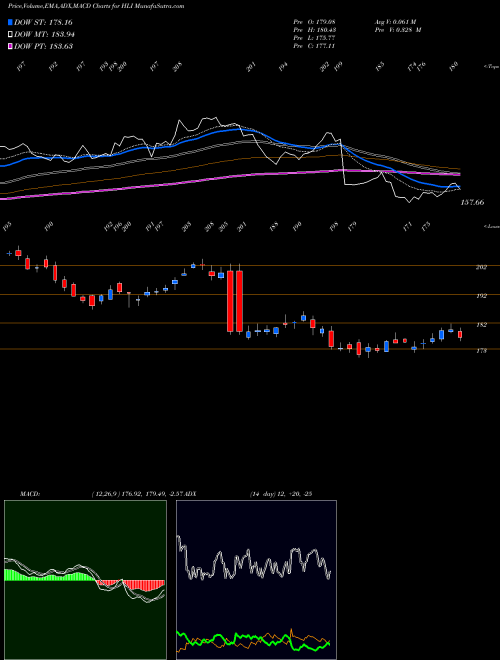Screen dimensions: 500x660
Task: Click the blue DOW ST legend swatch
Action: tap(11, 22)
